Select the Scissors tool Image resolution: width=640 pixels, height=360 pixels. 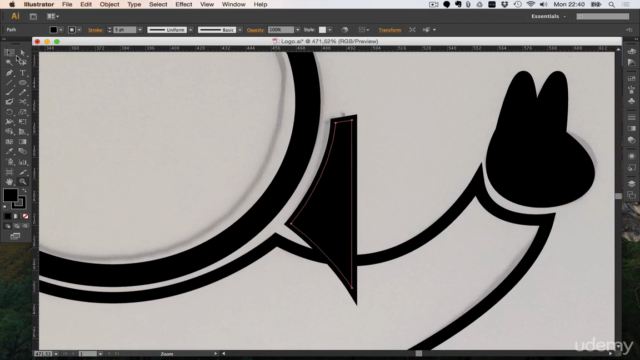(x=22, y=102)
